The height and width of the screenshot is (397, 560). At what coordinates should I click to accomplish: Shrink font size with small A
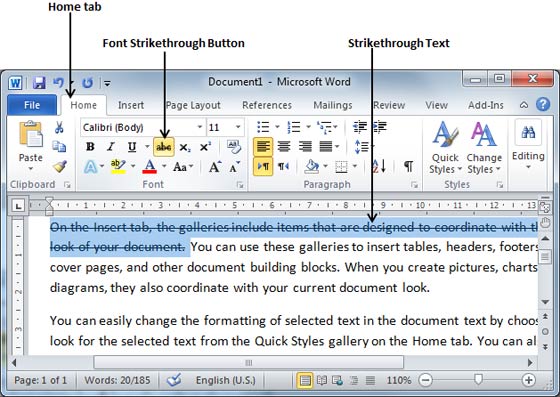pyautogui.click(x=234, y=167)
